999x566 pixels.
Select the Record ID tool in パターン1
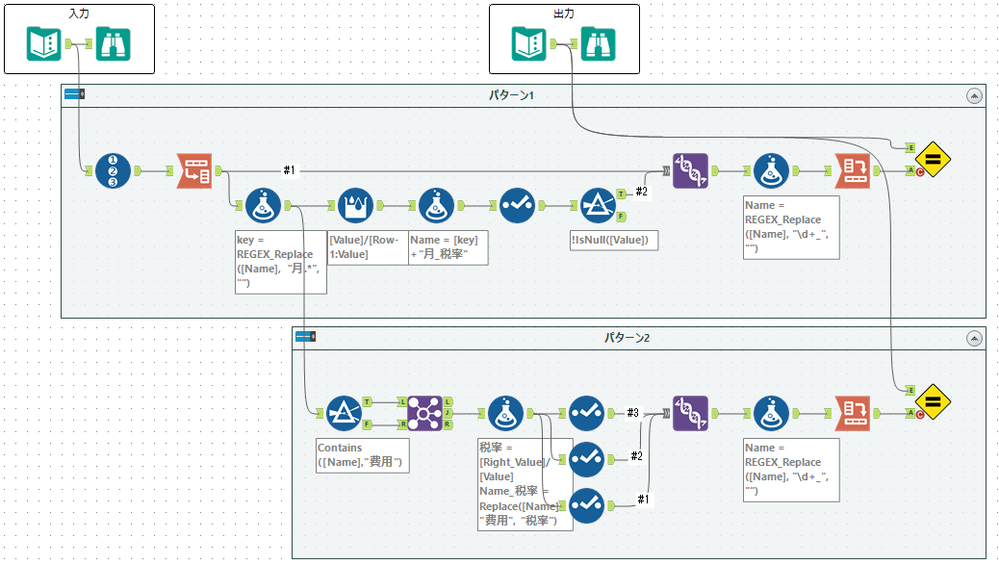(113, 171)
